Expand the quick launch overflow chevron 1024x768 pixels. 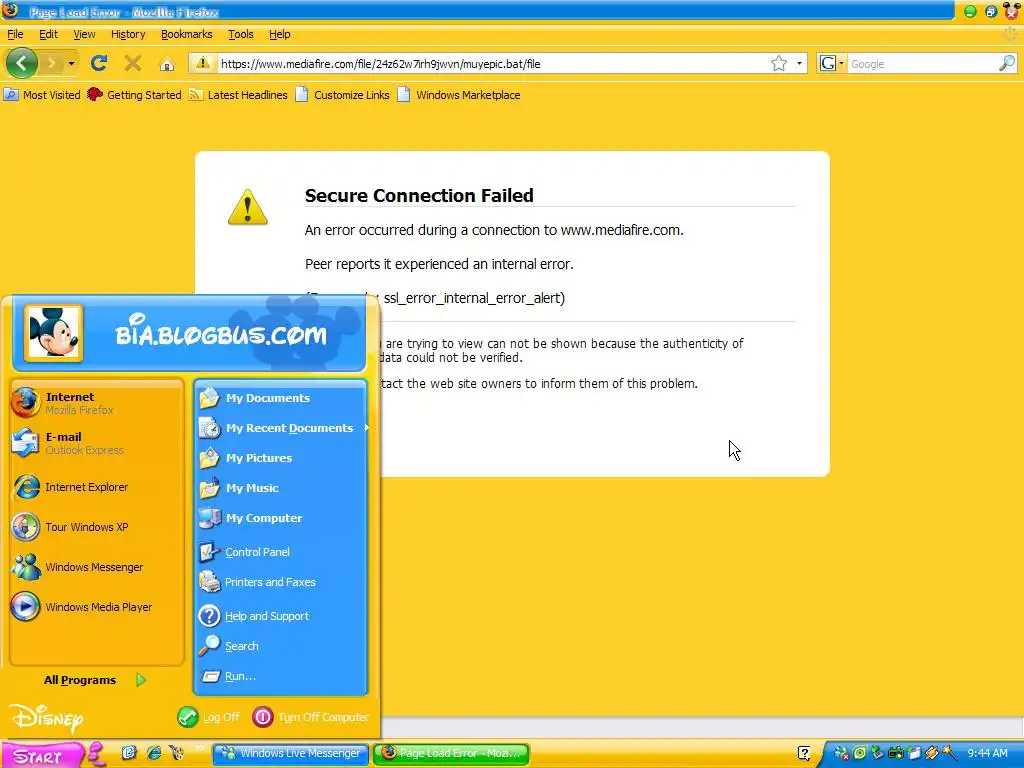click(x=199, y=748)
